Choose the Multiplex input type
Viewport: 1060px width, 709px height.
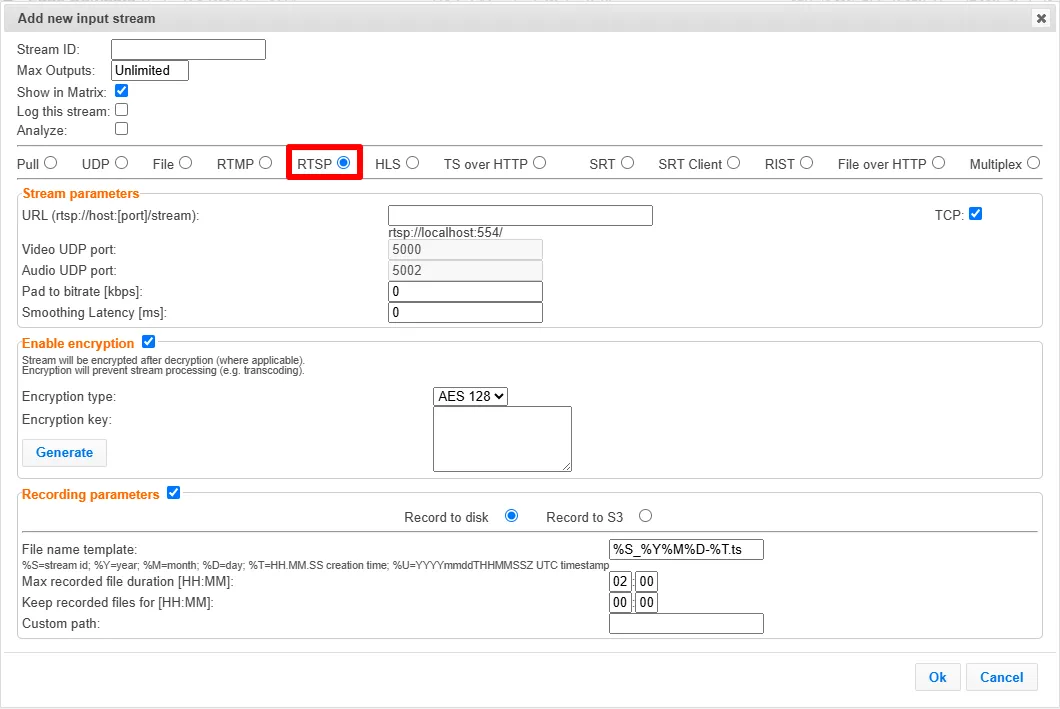click(x=1034, y=163)
